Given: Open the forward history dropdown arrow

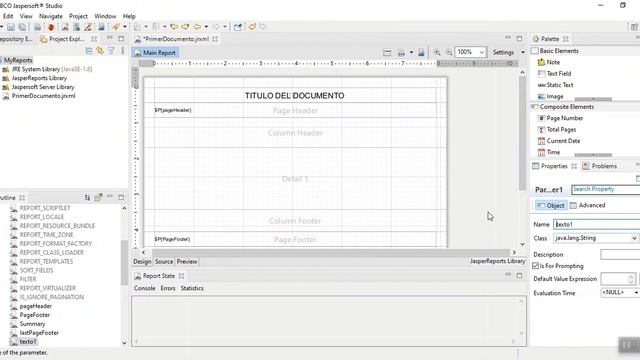Looking at the screenshot, I should pos(224,27).
